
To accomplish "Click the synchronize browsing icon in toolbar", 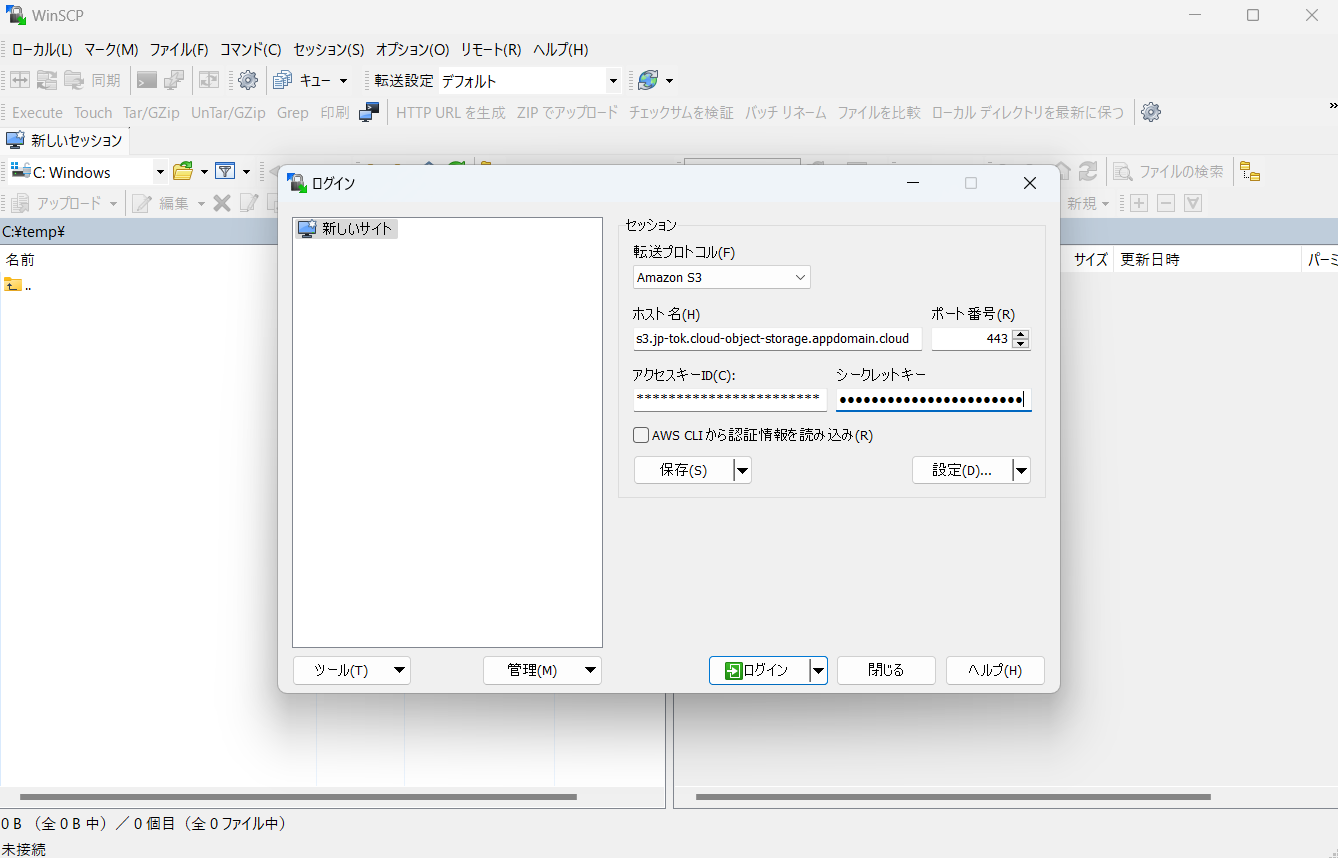I will click(x=208, y=80).
